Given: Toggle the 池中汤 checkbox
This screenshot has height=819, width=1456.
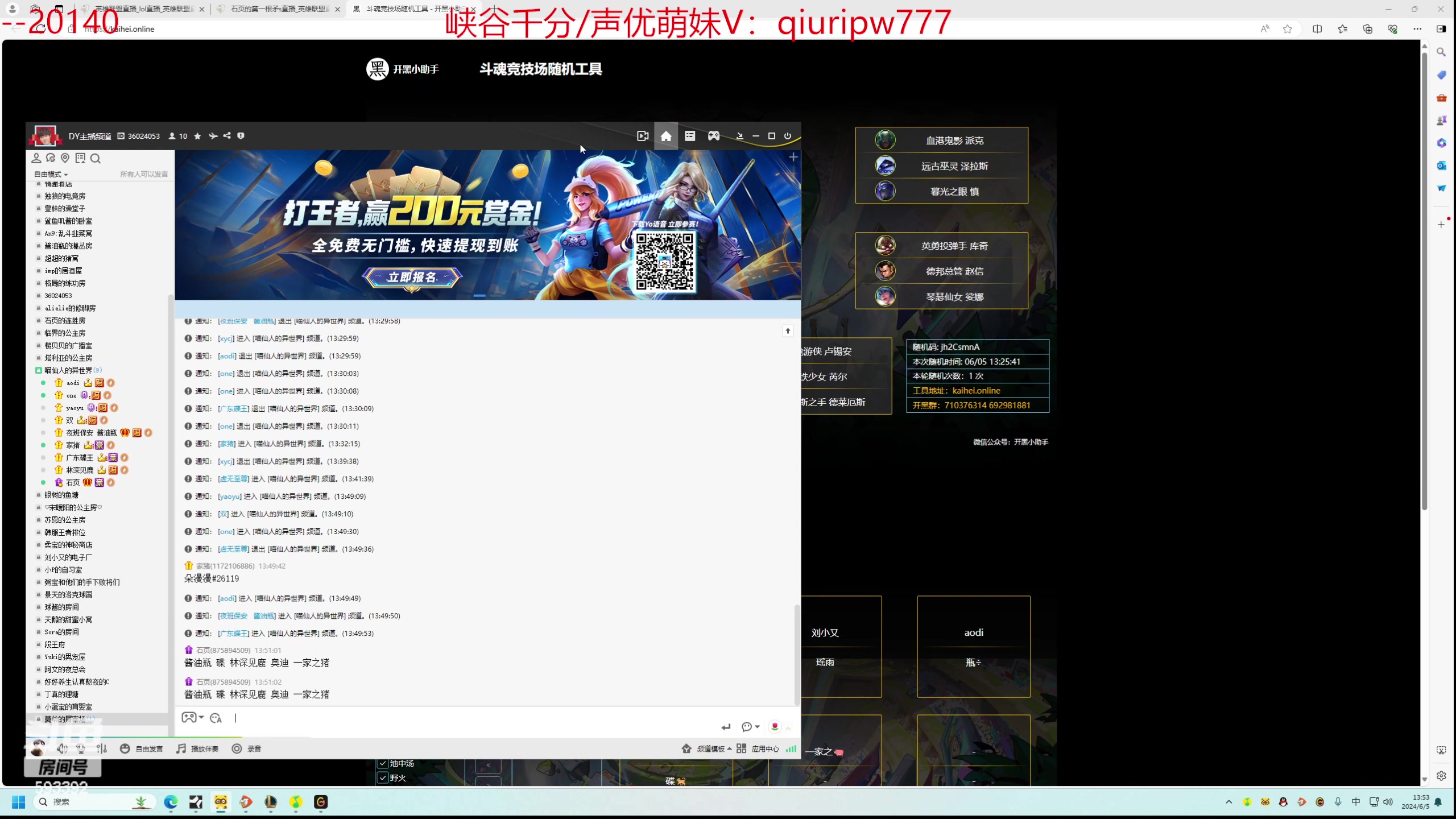Looking at the screenshot, I should point(383,763).
